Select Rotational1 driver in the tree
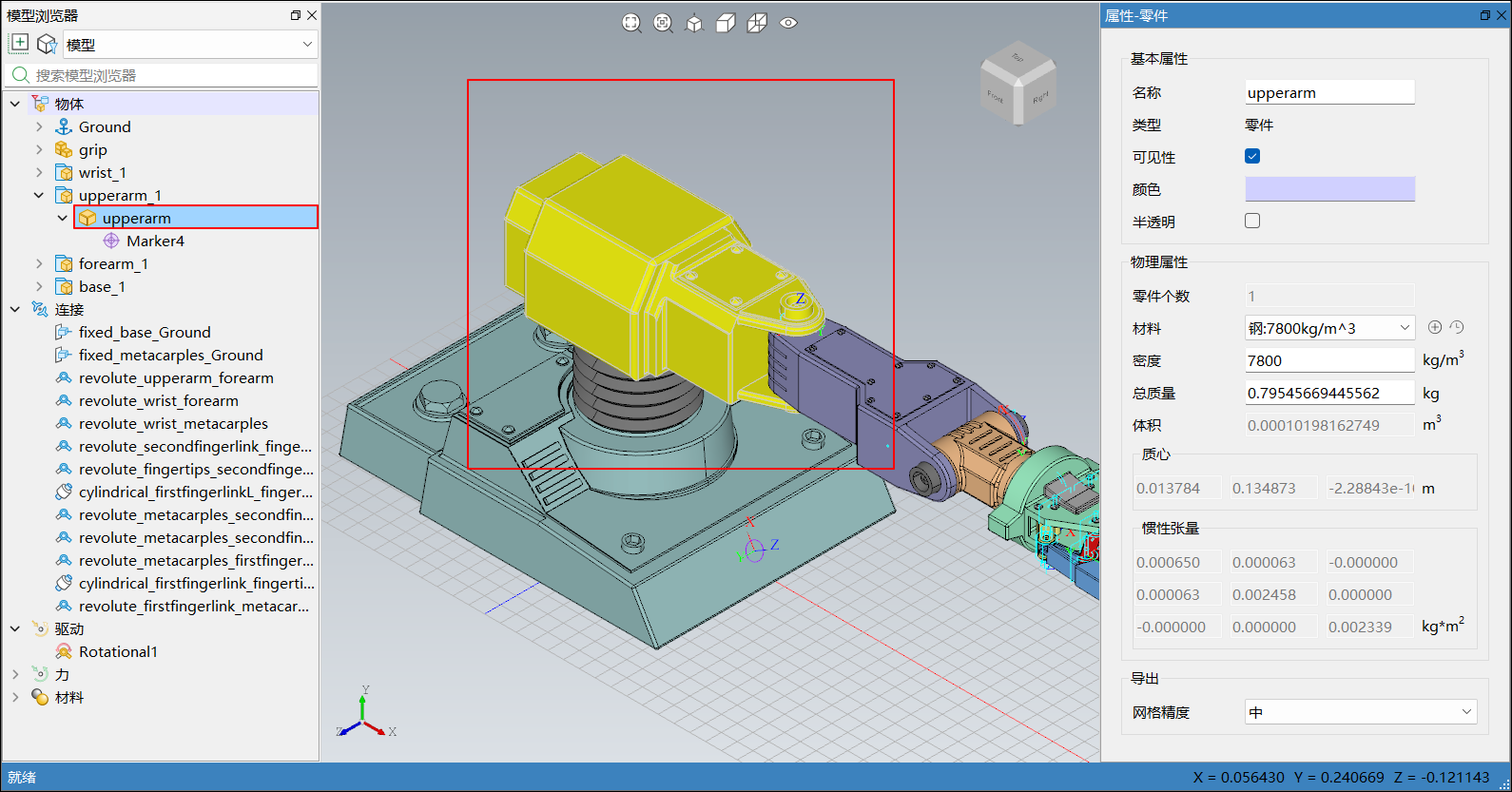The image size is (1512, 792). click(x=118, y=651)
